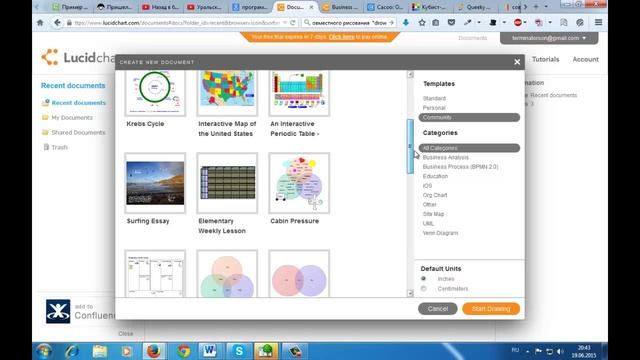640x360 pixels.
Task: Open the Firefox hamburger menu
Action: (598, 23)
